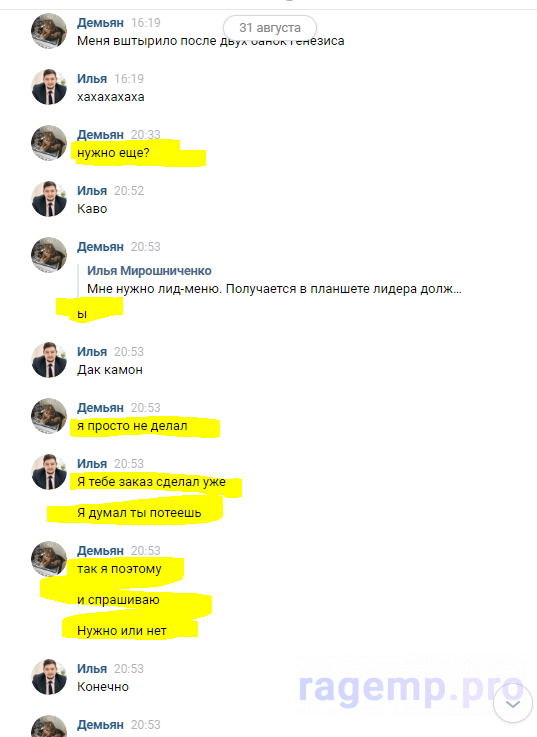Click the scroll-to-bottom chevron button
This screenshot has height=737, width=537.
tap(513, 703)
